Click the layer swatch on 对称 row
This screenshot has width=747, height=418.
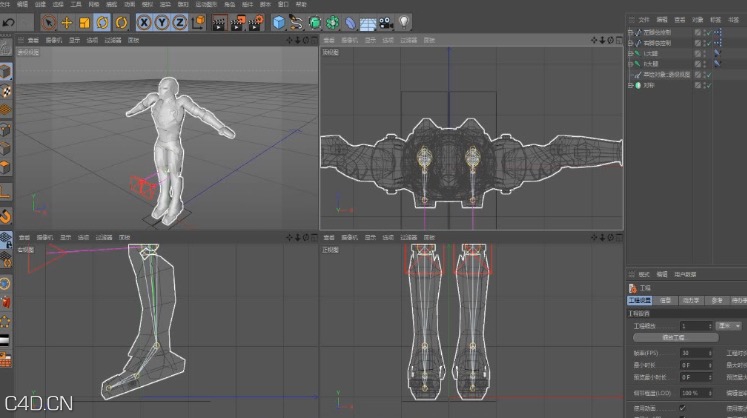click(x=697, y=85)
